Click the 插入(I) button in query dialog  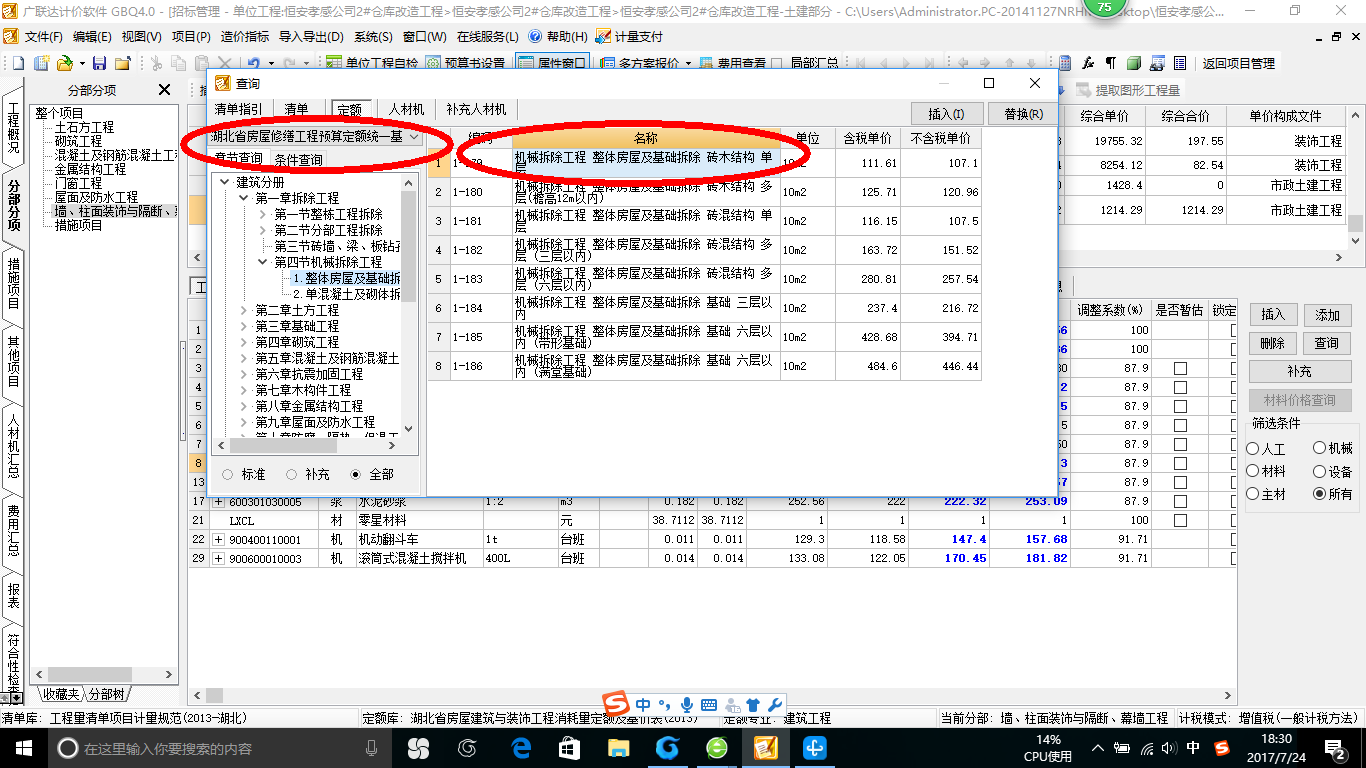(x=947, y=114)
